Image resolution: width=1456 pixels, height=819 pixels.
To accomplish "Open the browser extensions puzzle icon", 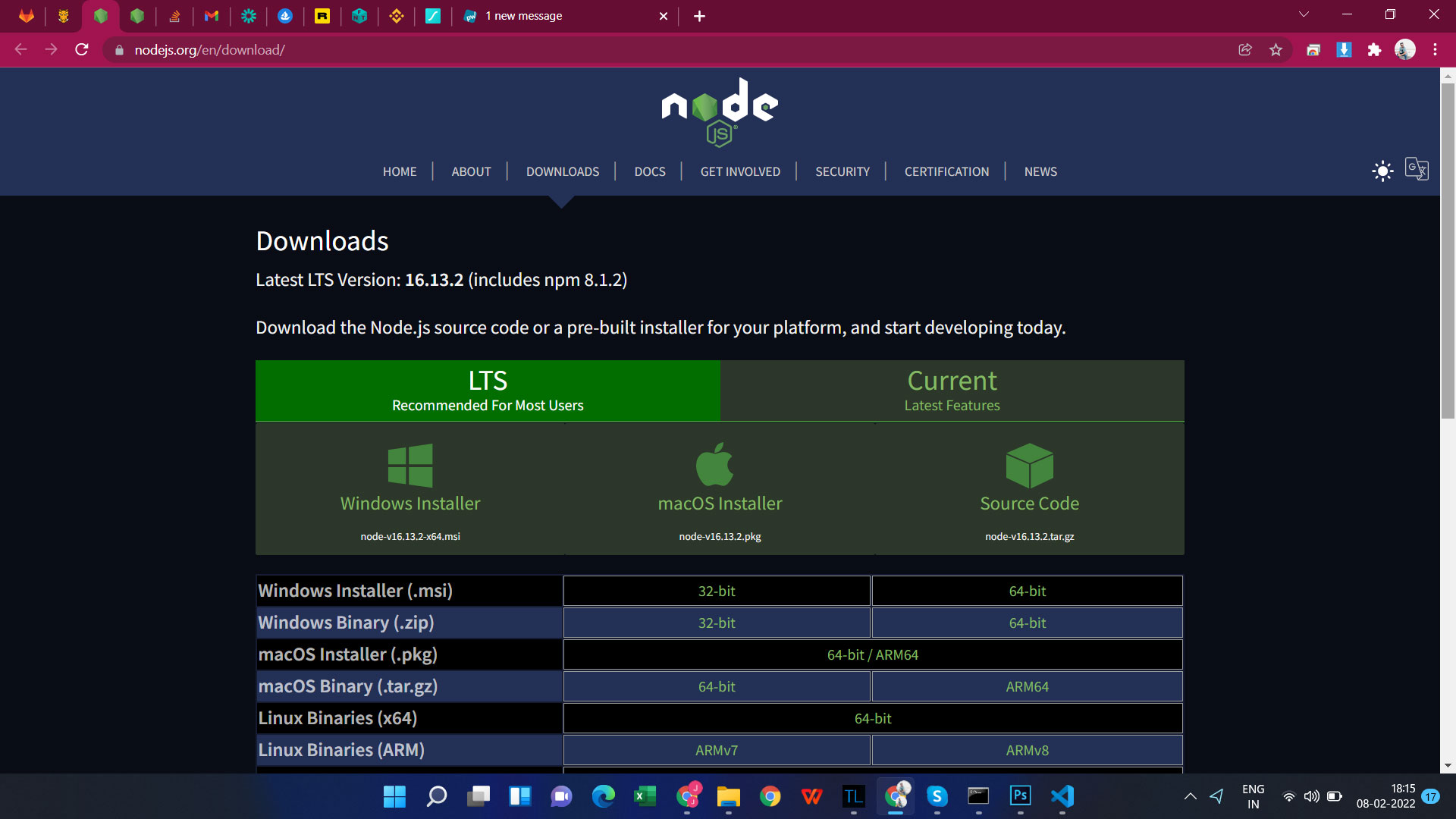I will point(1374,50).
